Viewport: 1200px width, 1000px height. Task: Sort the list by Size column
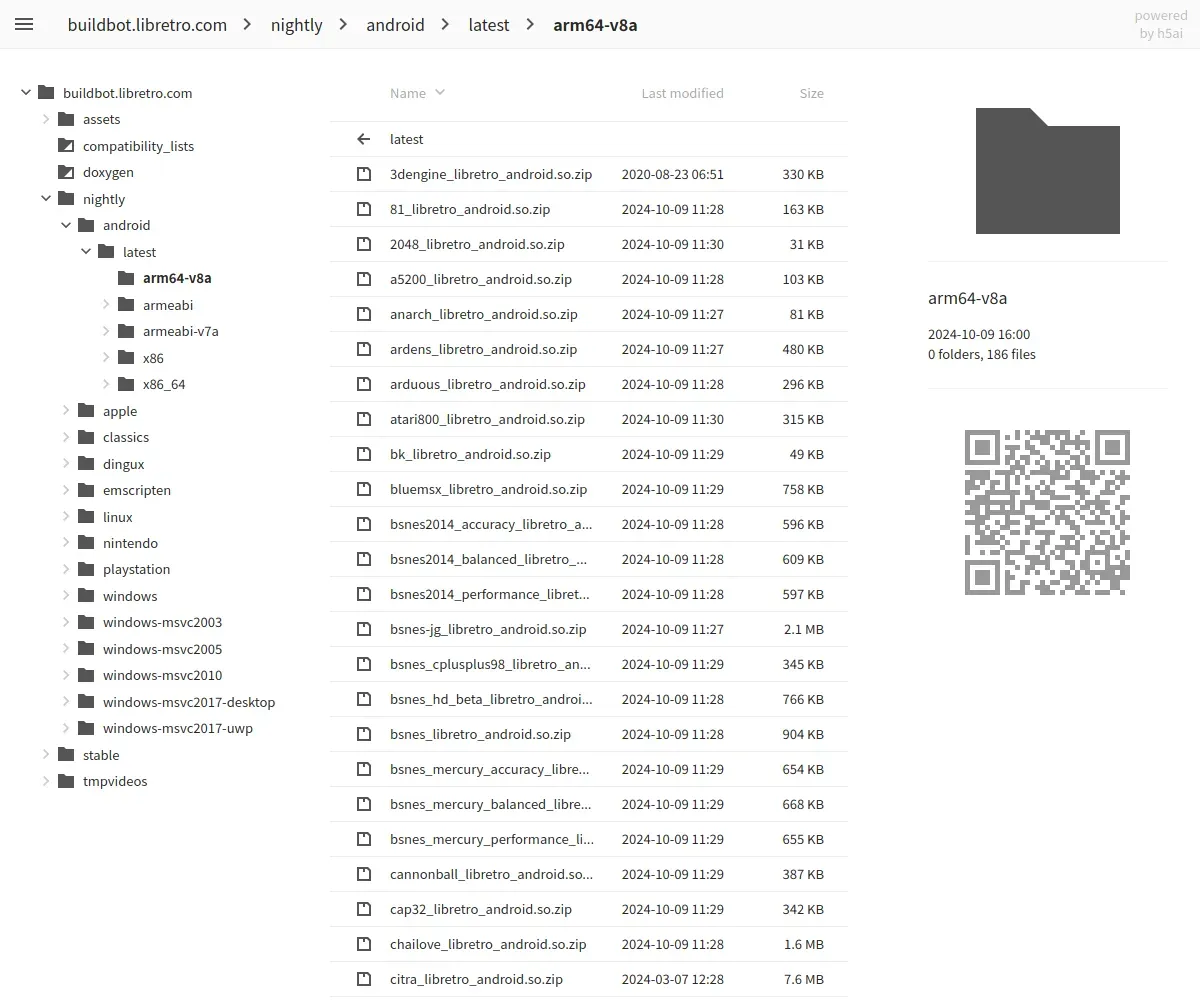click(x=811, y=93)
